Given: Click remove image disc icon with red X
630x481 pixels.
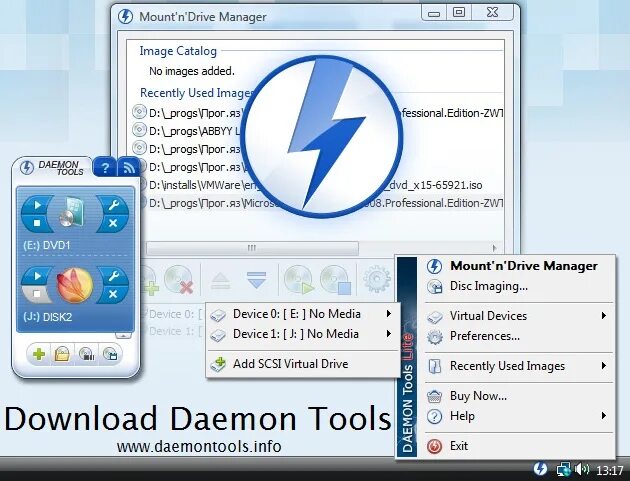Looking at the screenshot, I should coord(179,280).
